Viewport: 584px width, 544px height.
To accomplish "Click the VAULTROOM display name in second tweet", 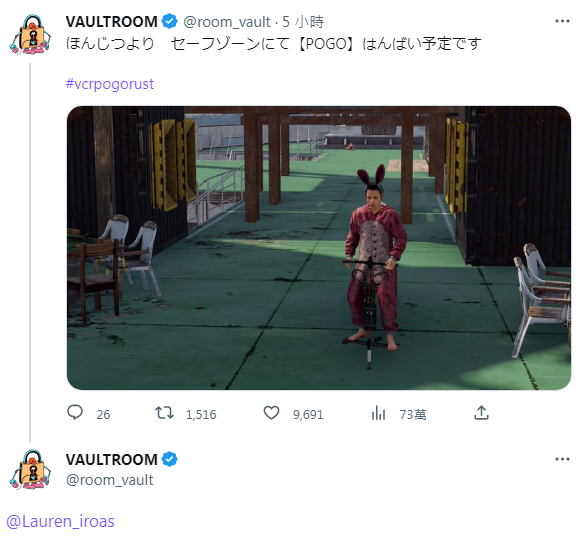I will point(112,459).
